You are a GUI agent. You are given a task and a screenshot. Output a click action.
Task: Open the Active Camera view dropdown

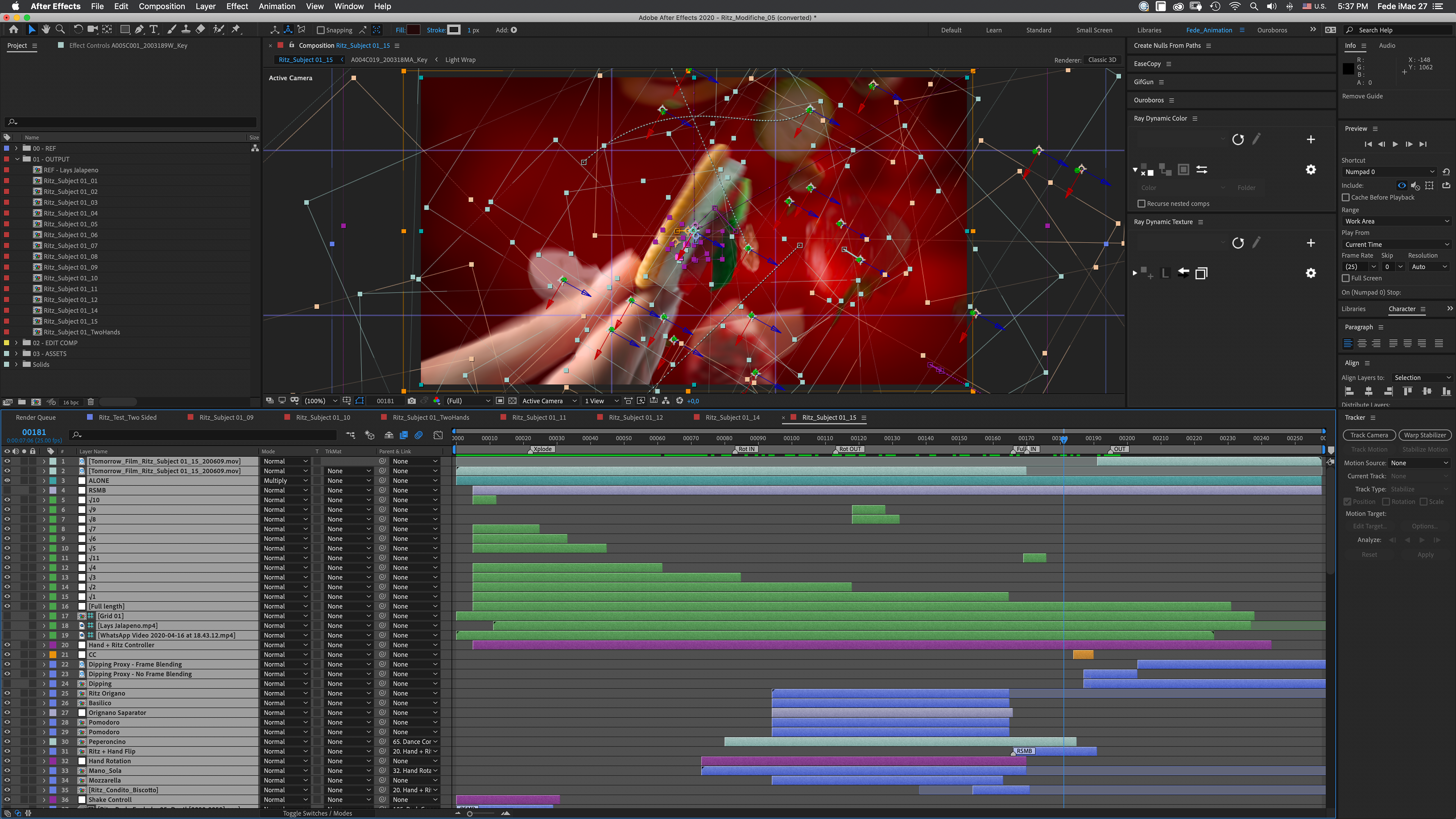click(548, 401)
